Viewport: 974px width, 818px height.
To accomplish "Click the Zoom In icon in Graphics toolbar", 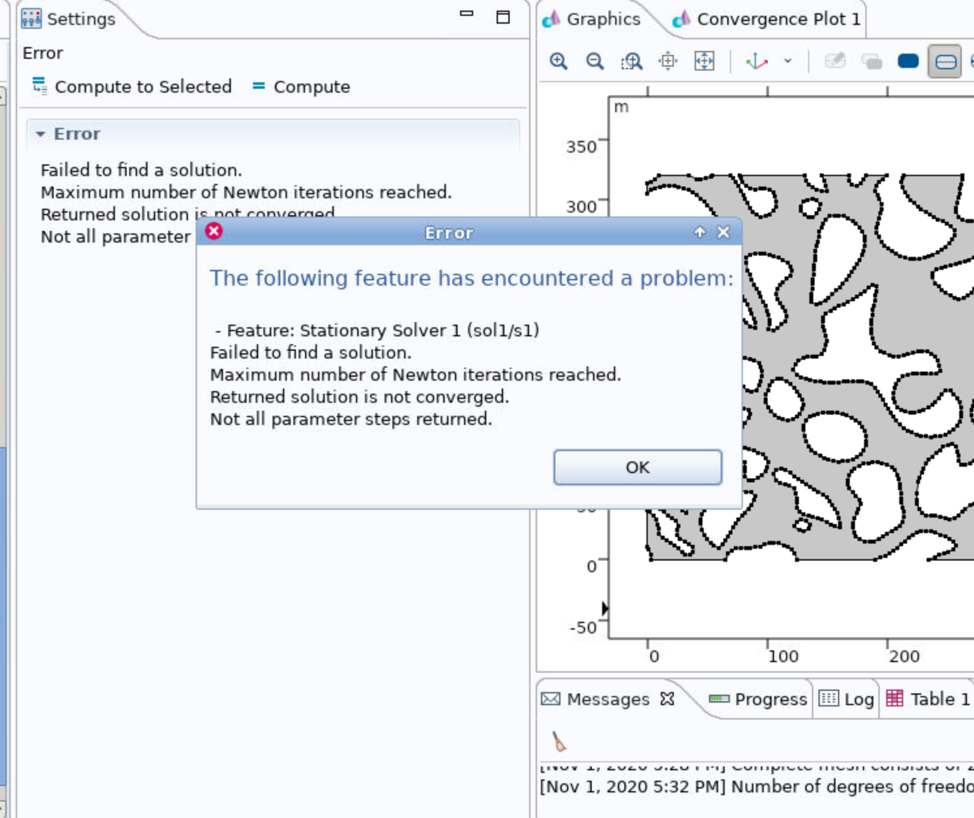I will [559, 62].
